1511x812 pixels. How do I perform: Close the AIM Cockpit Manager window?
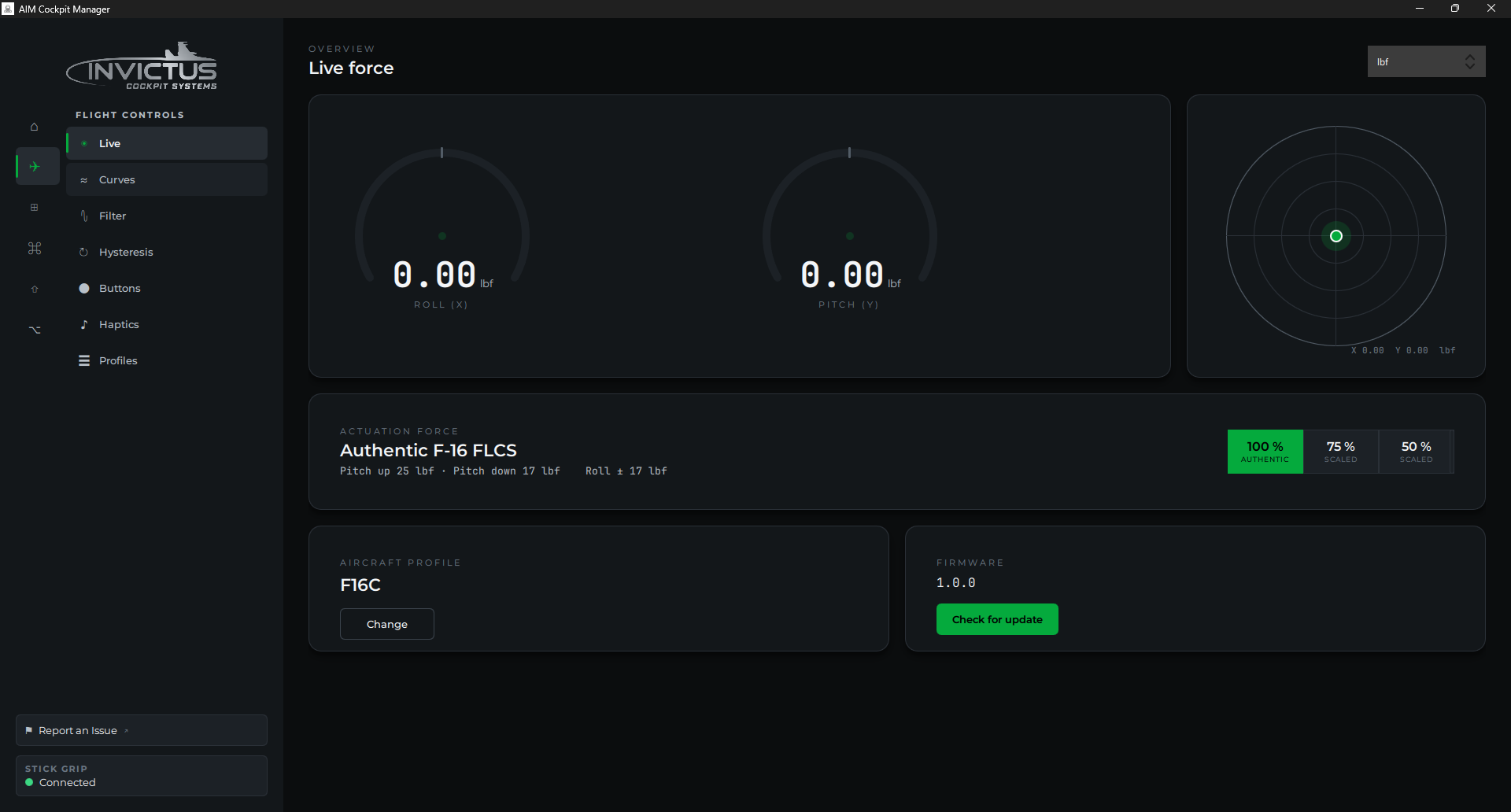1491,9
